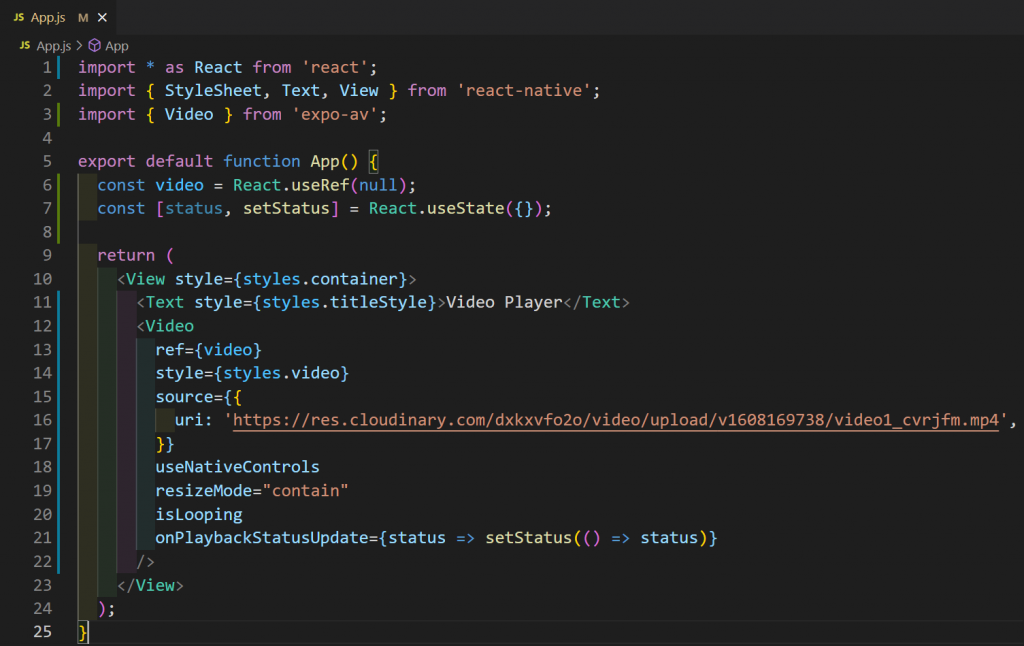Click App.js in the breadcrumb path

(53, 46)
